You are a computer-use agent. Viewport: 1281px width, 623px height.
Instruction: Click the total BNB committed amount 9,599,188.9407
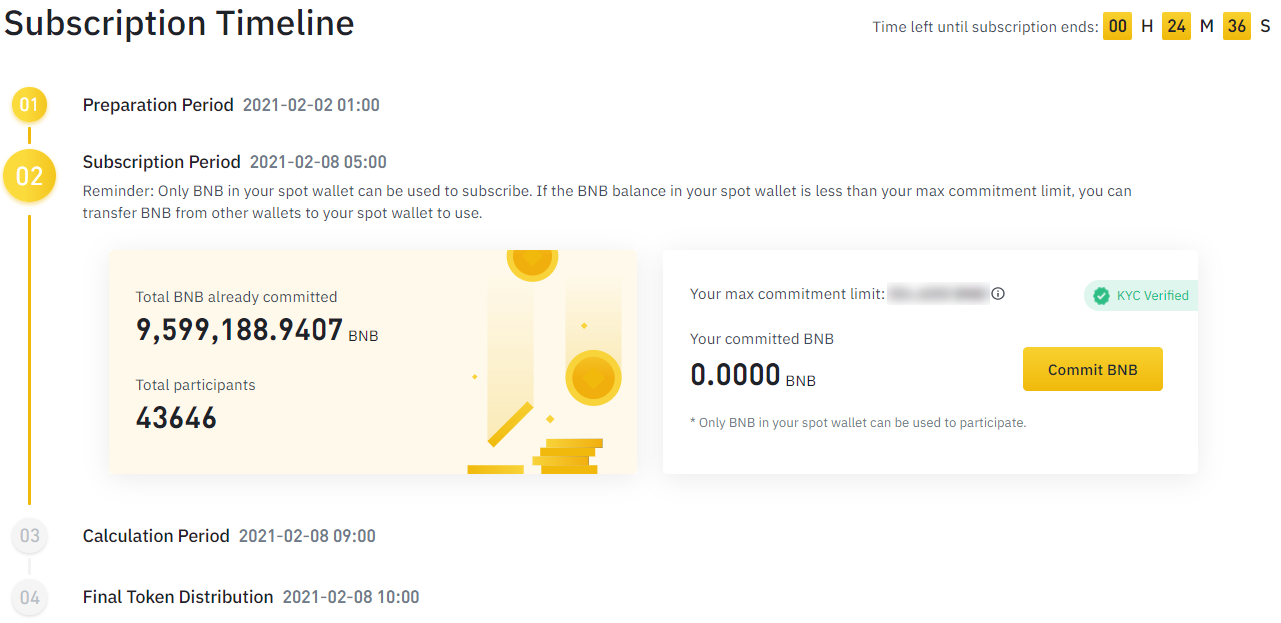(240, 330)
